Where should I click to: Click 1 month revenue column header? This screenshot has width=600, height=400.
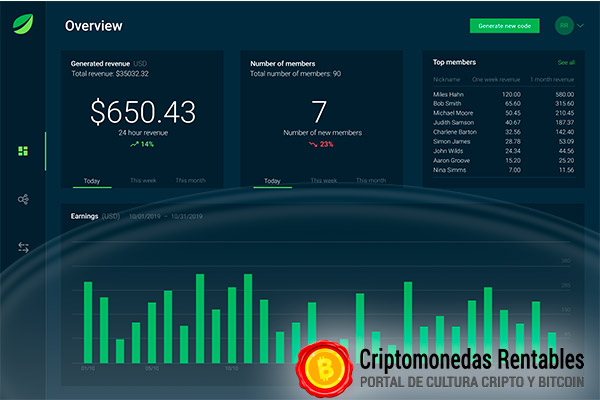552,80
